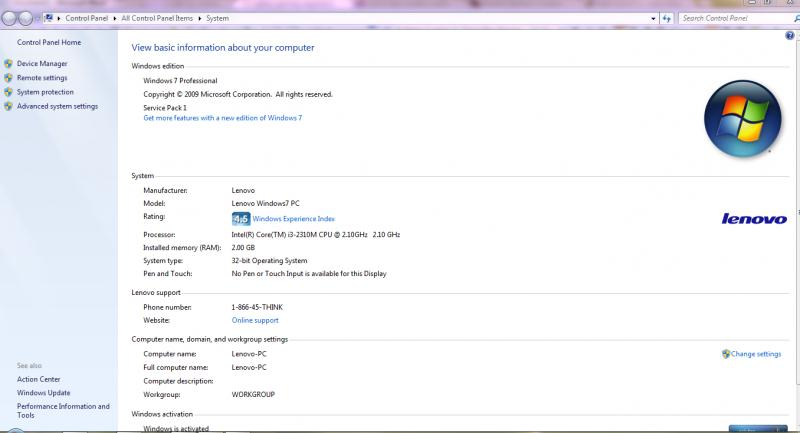Select the 2.00 GB memory value

point(243,247)
